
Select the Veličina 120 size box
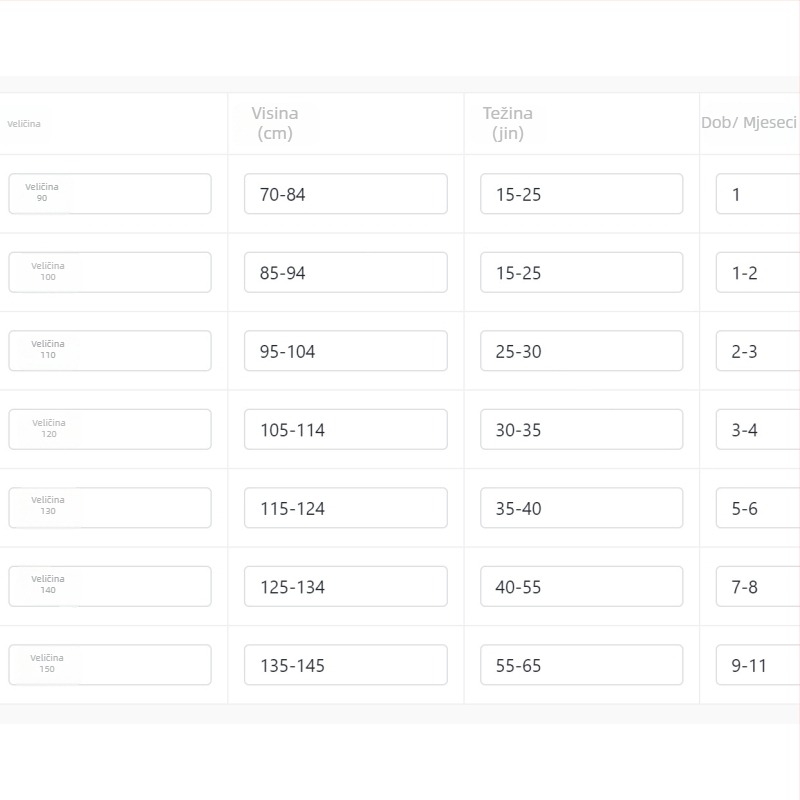coord(110,430)
